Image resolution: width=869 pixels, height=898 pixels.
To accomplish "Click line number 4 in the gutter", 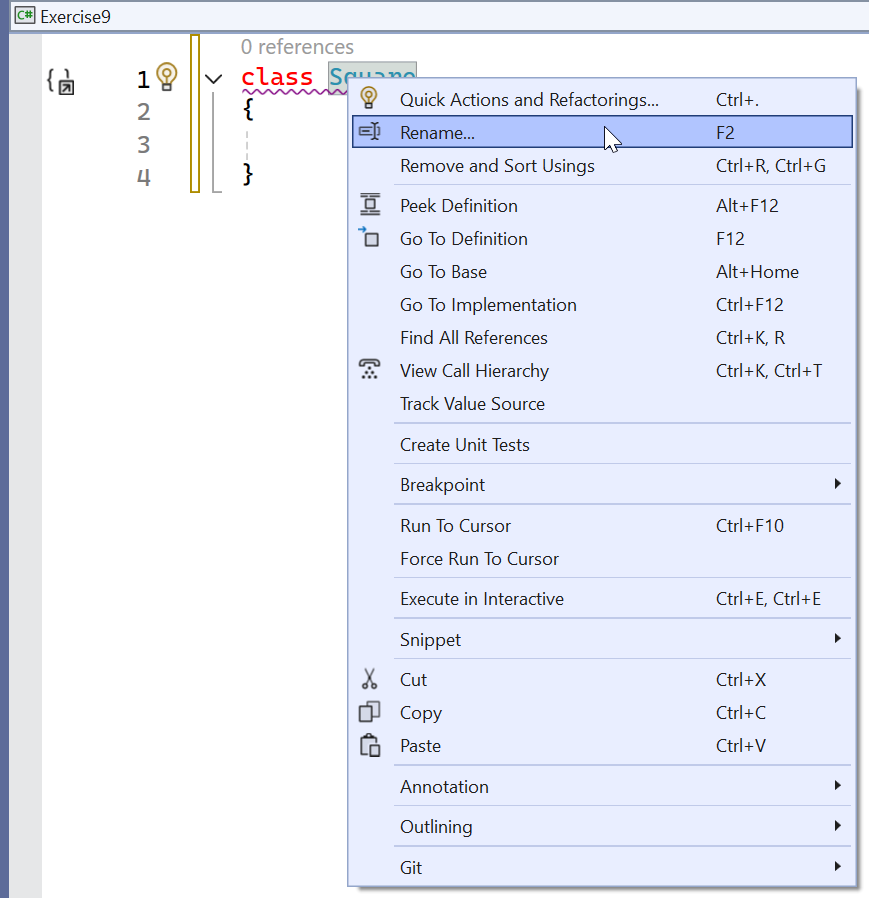I will tap(143, 177).
